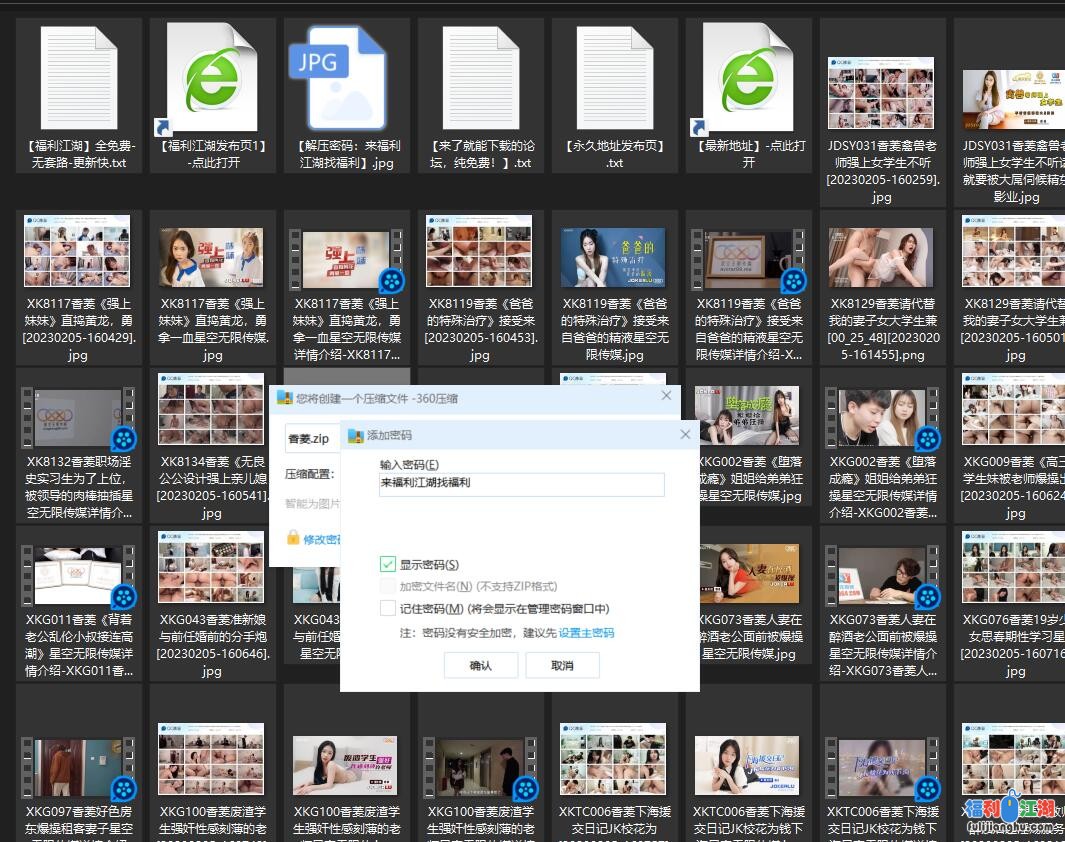1065x842 pixels.
Task: Open the 全免费-无套路-更新快.txt text file icon
Action: click(78, 77)
